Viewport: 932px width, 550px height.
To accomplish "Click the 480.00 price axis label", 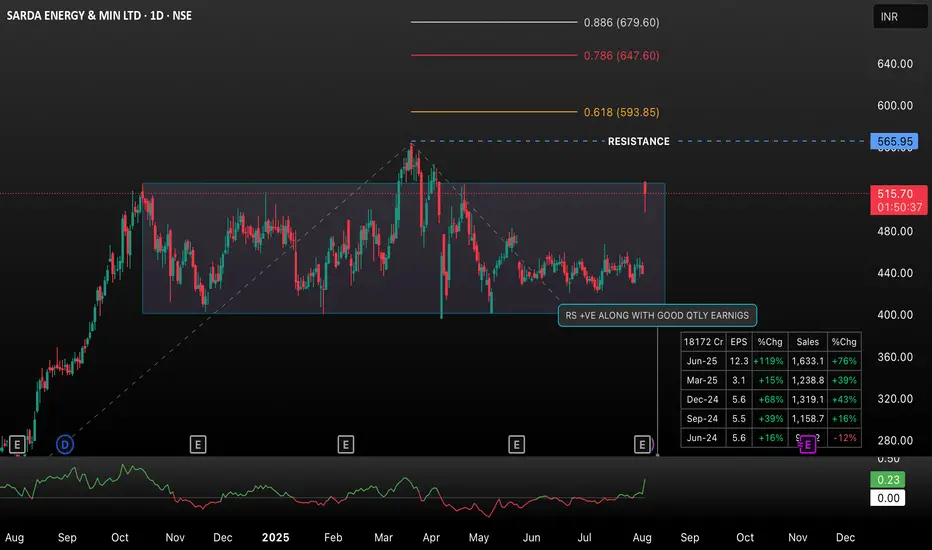I will pyautogui.click(x=895, y=231).
